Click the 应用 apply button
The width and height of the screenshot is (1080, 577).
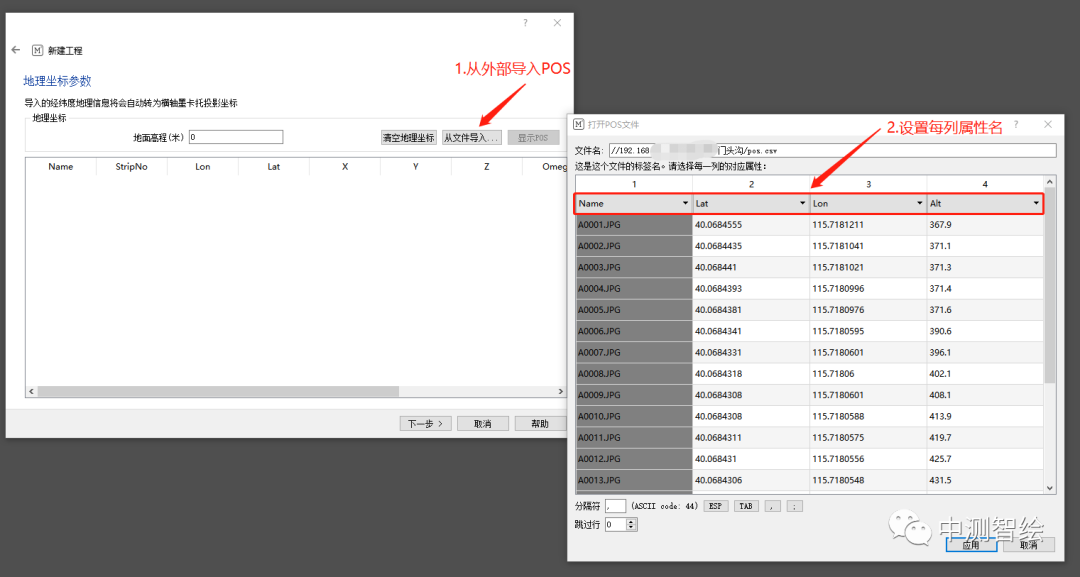pos(971,545)
